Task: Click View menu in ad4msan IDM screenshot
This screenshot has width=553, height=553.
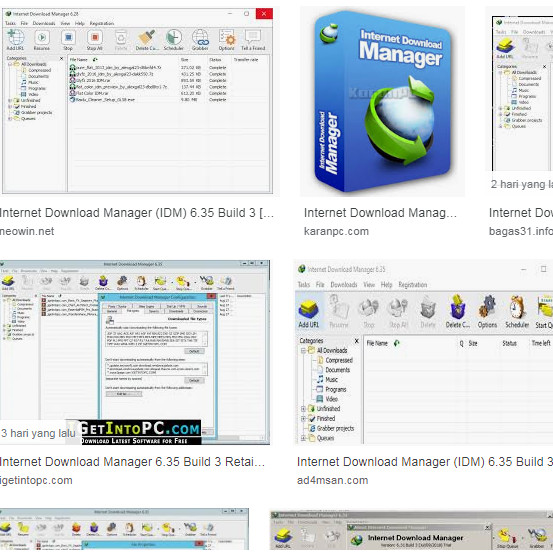Action: (369, 284)
